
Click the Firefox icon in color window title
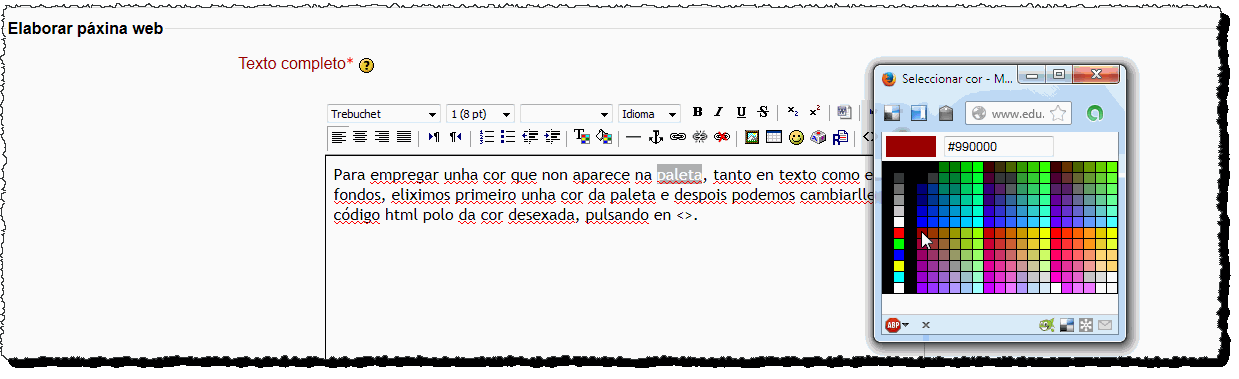[x=889, y=78]
